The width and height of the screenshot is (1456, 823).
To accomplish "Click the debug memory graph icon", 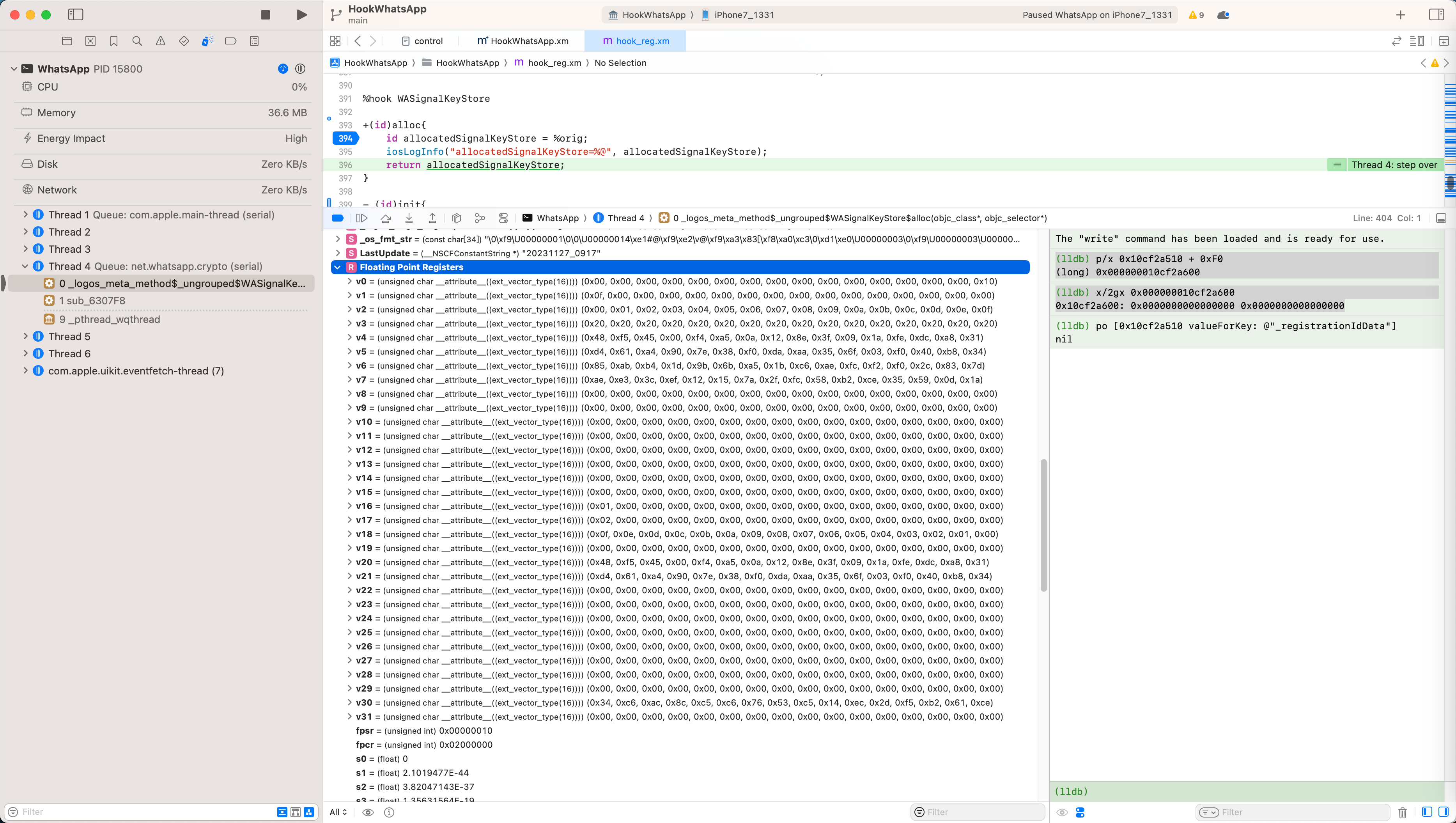I will (x=479, y=218).
